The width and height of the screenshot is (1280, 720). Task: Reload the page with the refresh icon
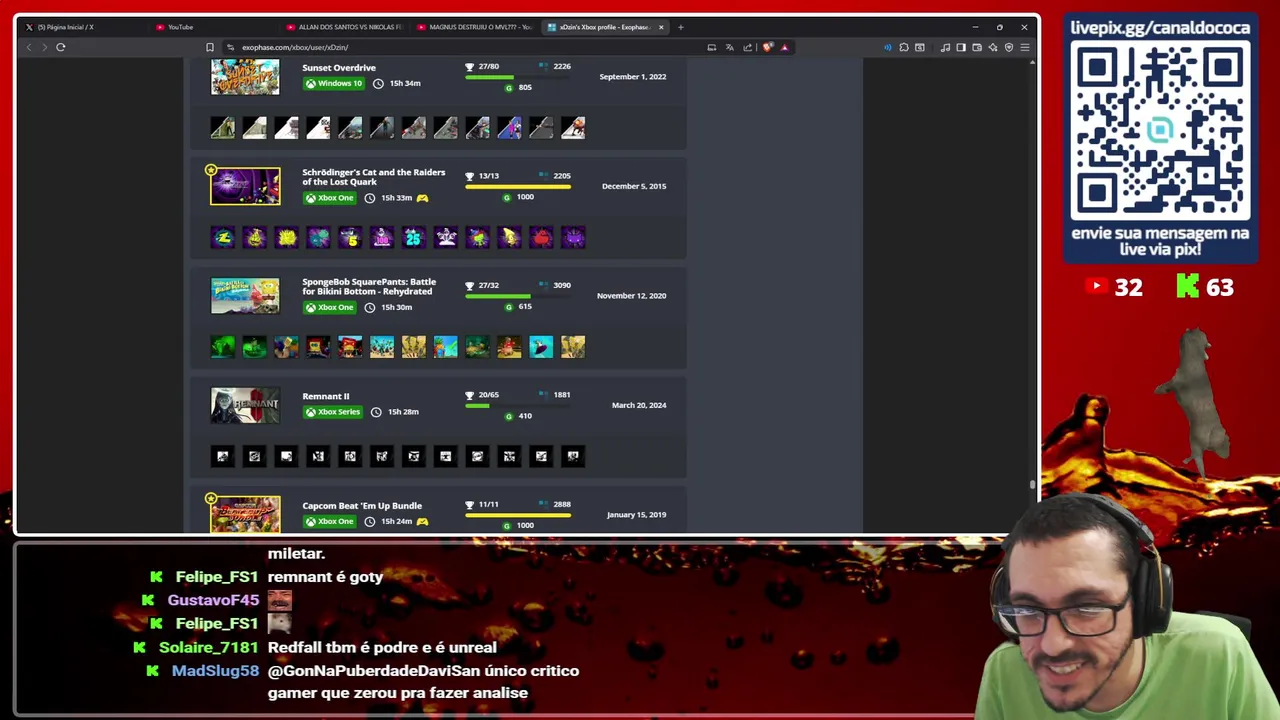[x=61, y=47]
